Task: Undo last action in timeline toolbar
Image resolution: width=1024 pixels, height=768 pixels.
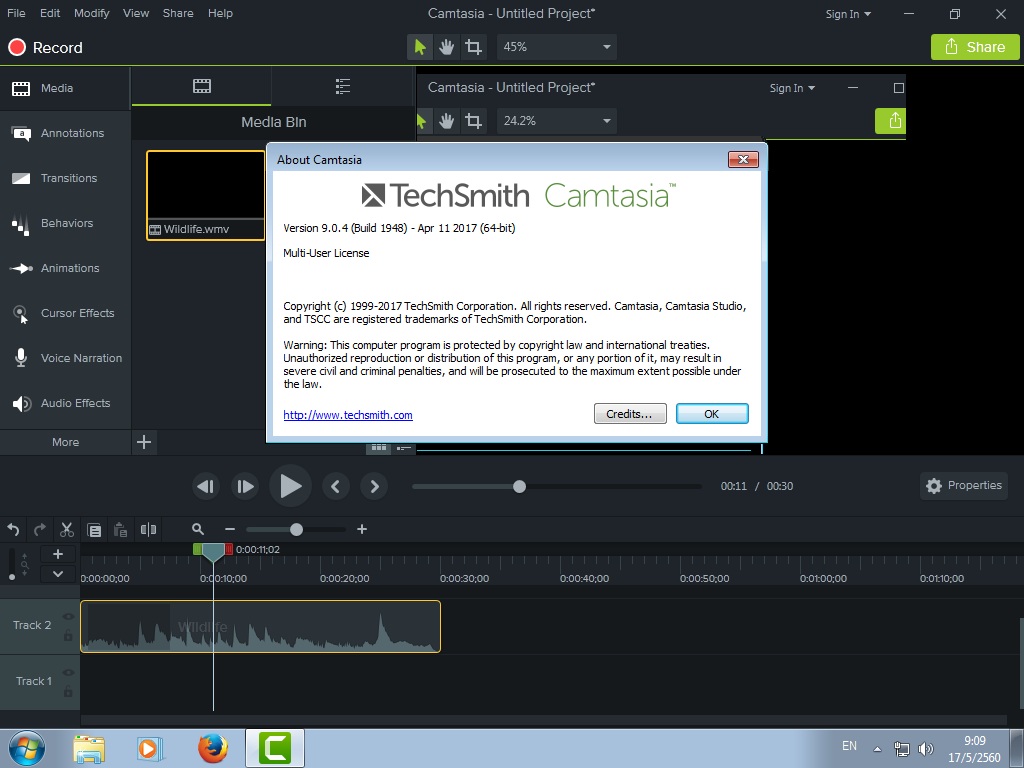Action: [13, 530]
